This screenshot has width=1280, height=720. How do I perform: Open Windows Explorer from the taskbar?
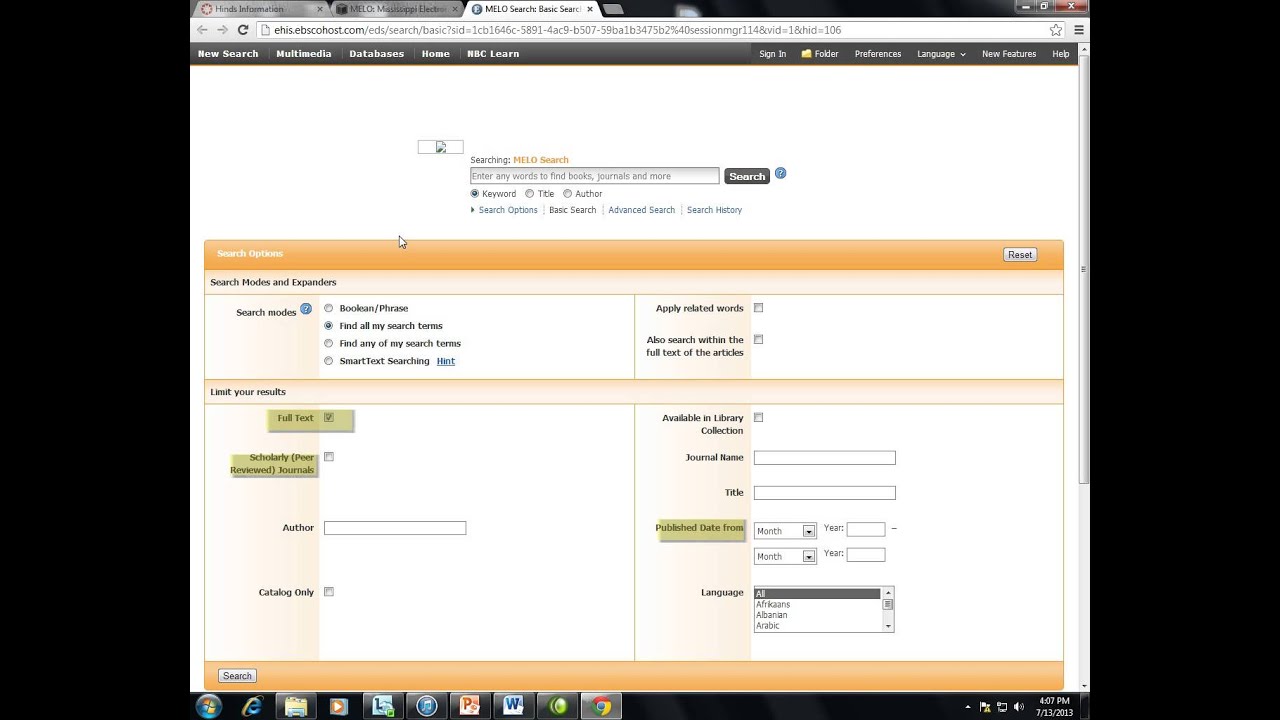coord(296,706)
